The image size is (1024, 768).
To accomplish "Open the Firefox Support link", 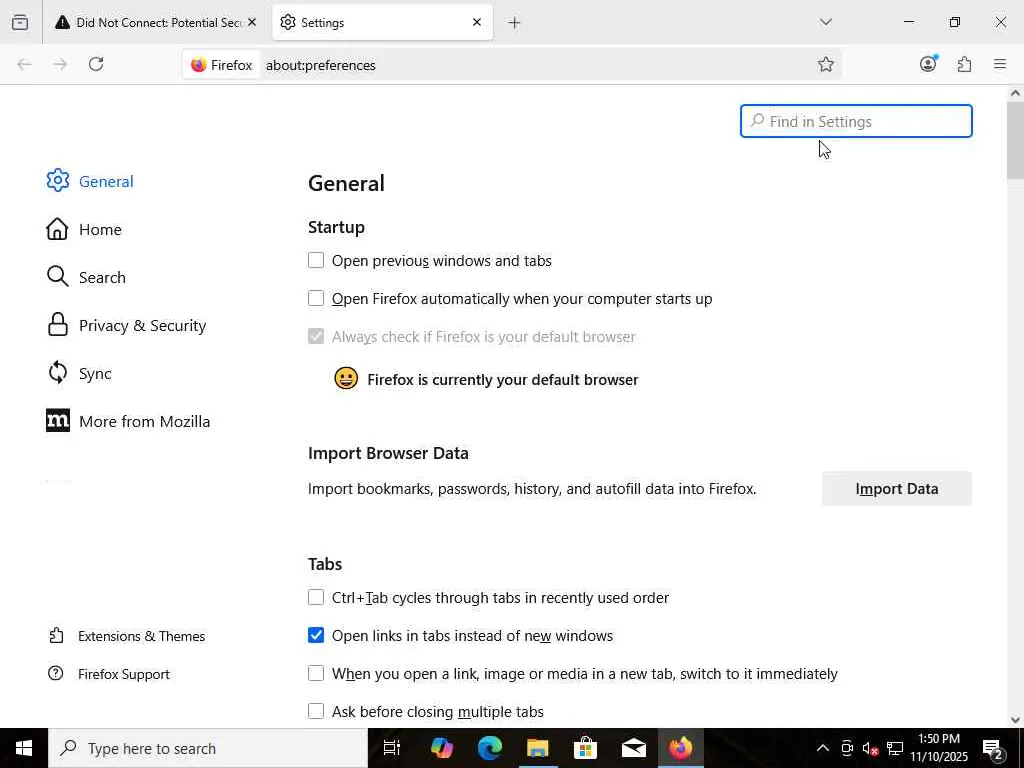I will (123, 674).
